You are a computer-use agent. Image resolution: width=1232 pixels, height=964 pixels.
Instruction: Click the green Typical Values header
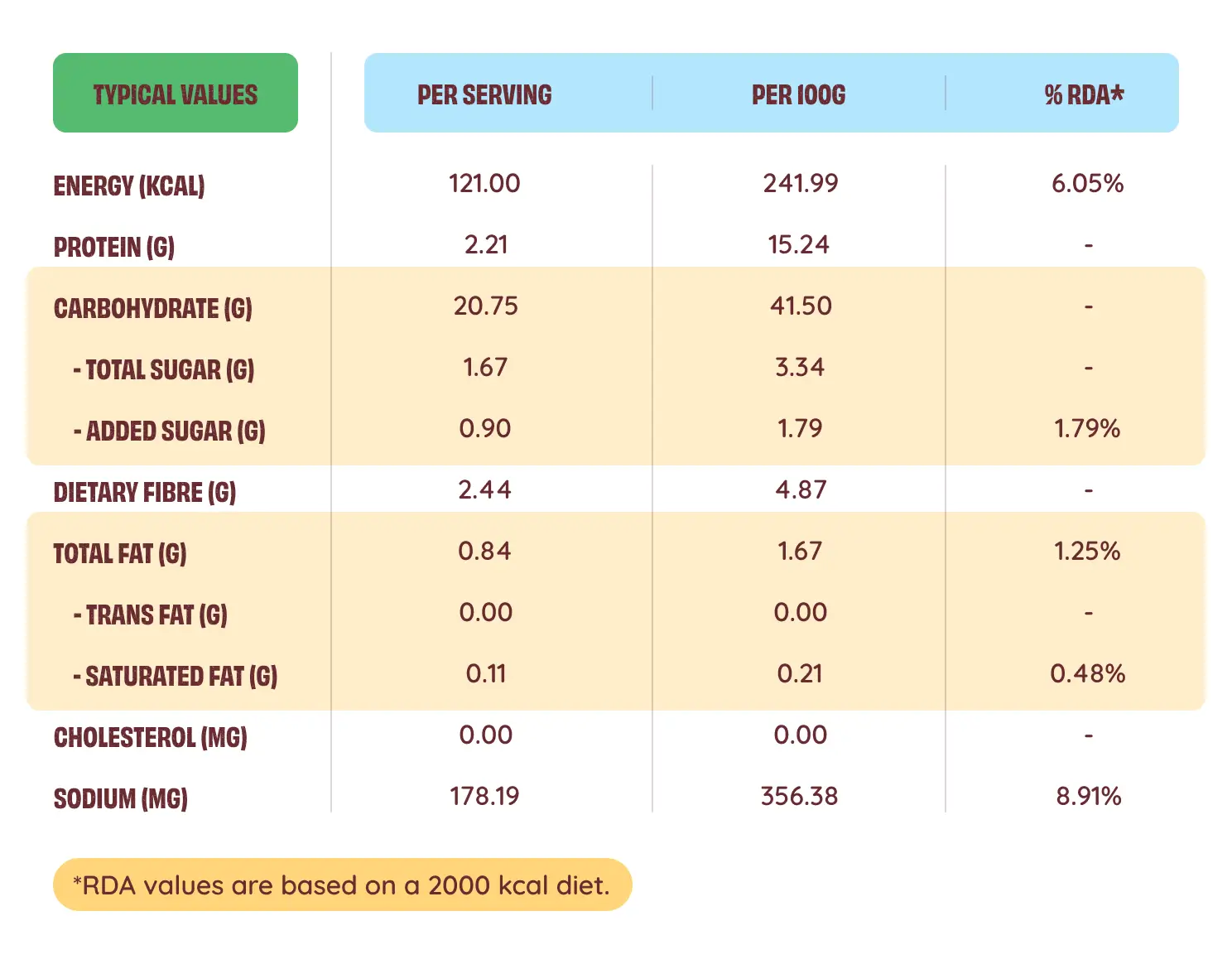click(x=176, y=94)
